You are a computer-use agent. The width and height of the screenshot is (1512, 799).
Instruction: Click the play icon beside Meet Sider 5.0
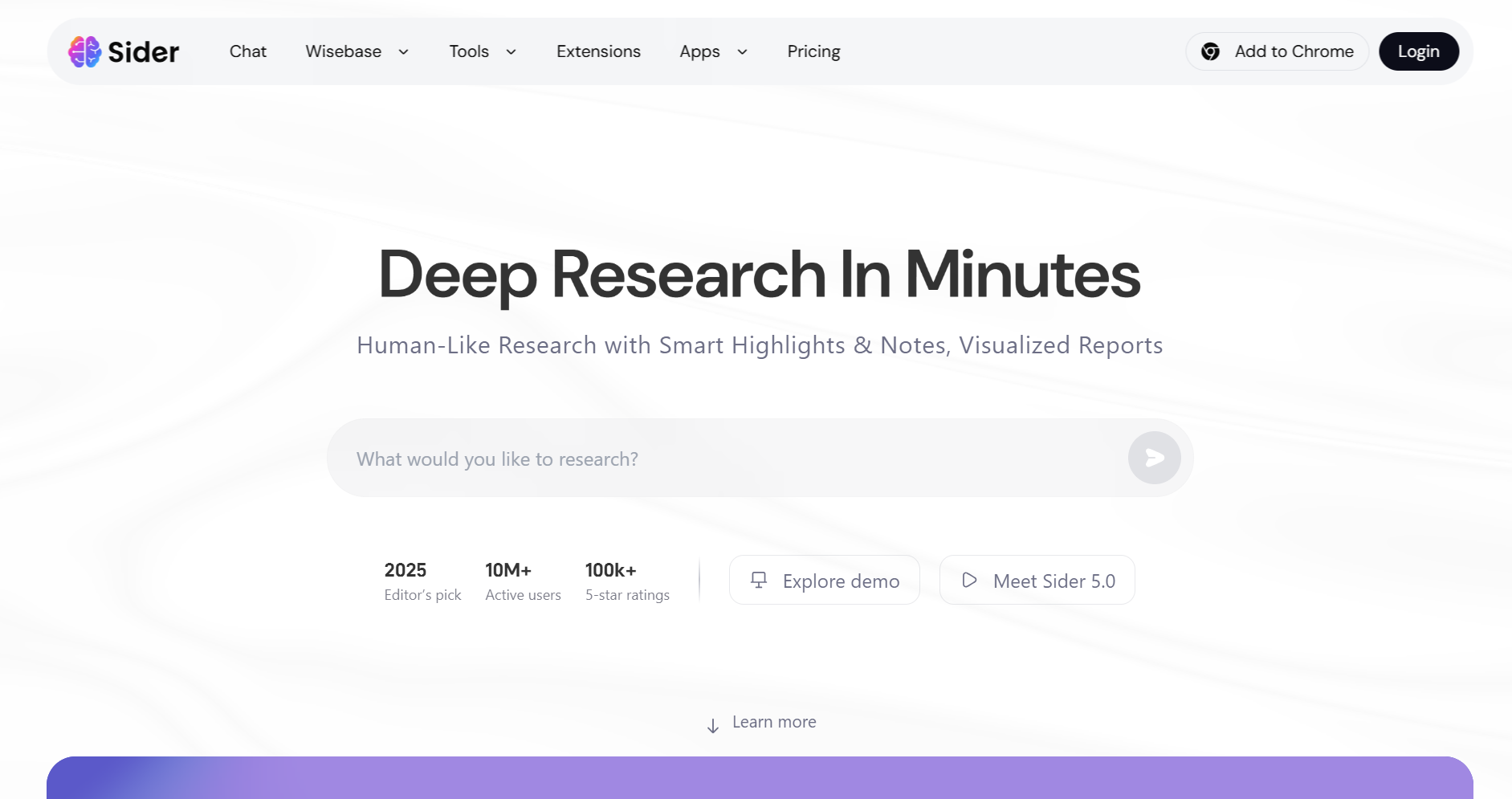point(969,580)
